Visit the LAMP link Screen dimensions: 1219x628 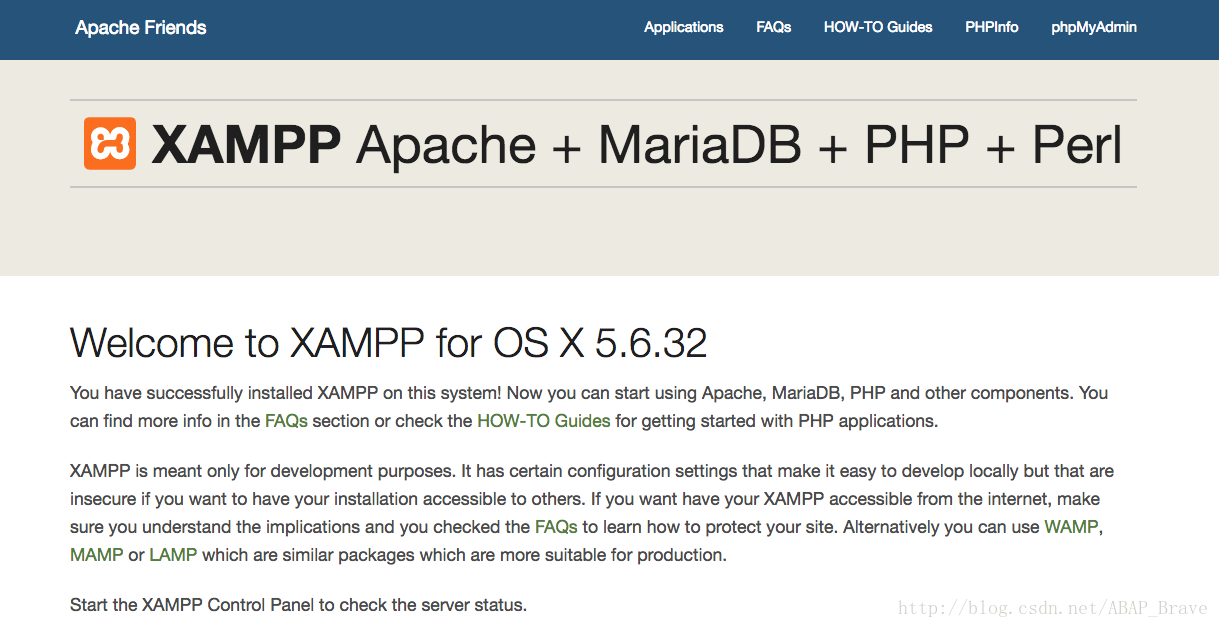(x=173, y=555)
